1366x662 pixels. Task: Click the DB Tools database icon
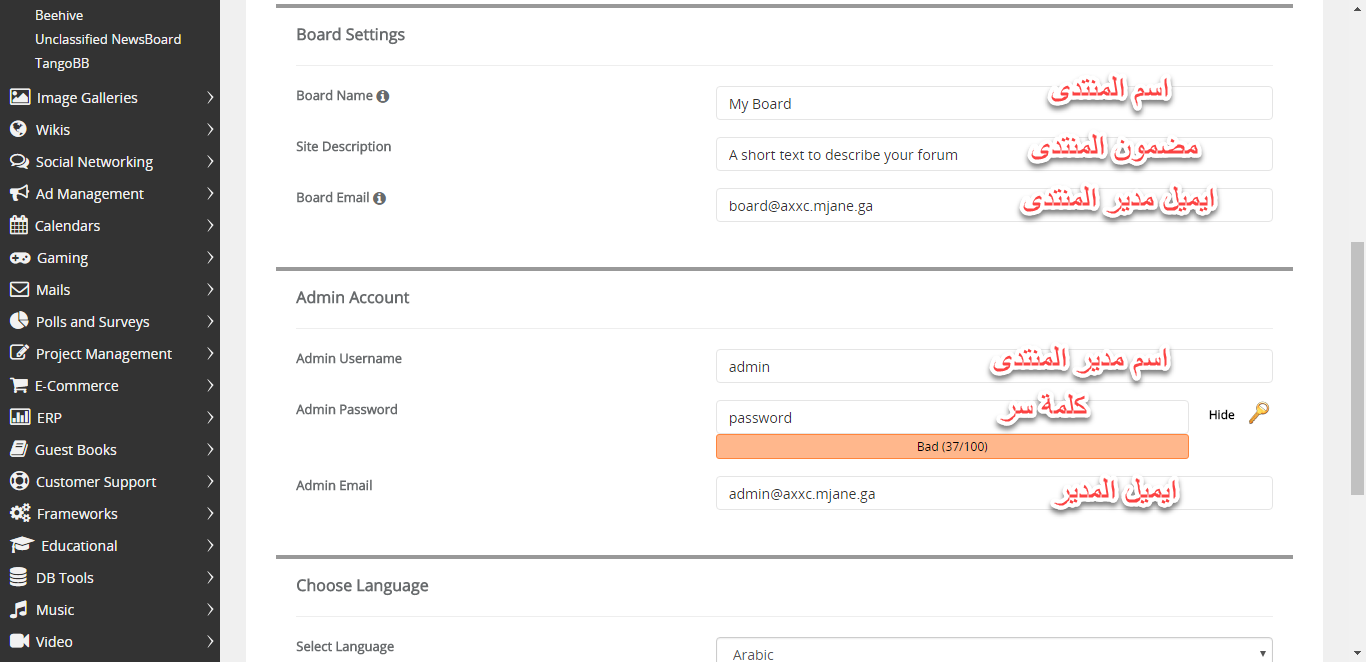[x=18, y=577]
